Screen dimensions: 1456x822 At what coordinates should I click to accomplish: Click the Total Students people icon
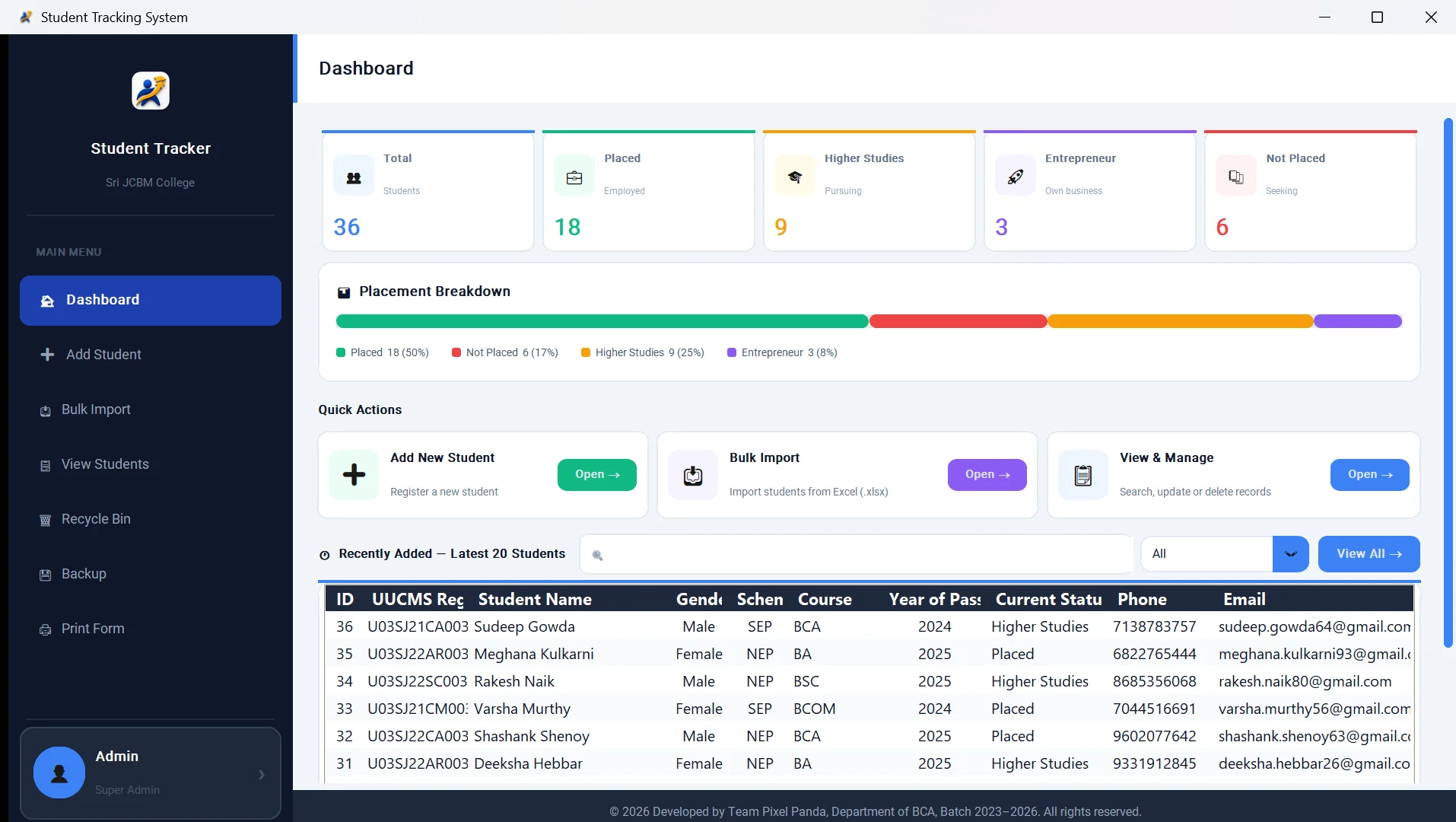pyautogui.click(x=354, y=177)
